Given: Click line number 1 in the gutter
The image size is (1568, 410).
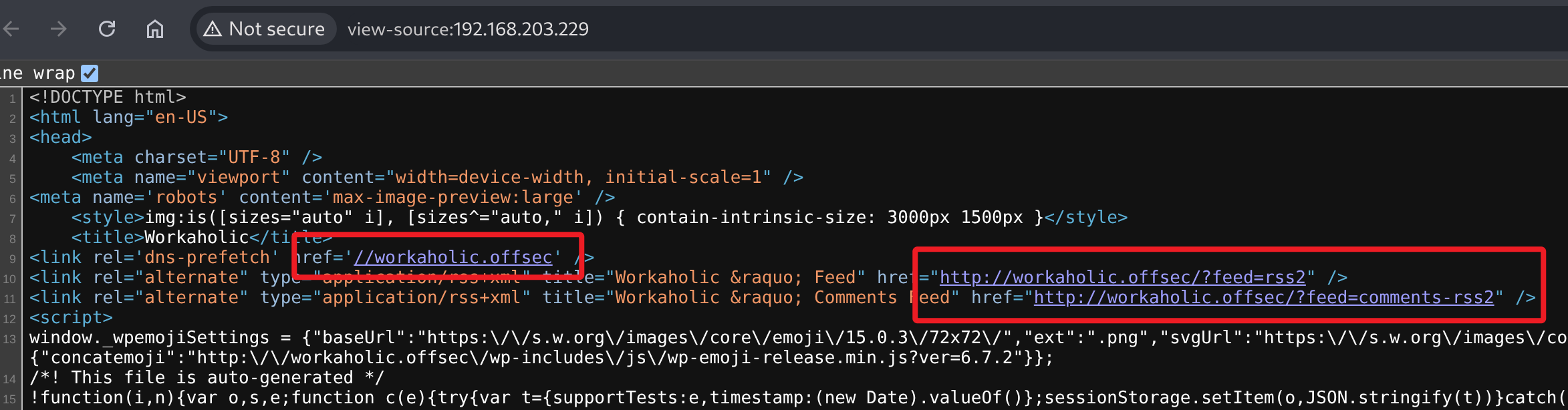Looking at the screenshot, I should tap(12, 99).
